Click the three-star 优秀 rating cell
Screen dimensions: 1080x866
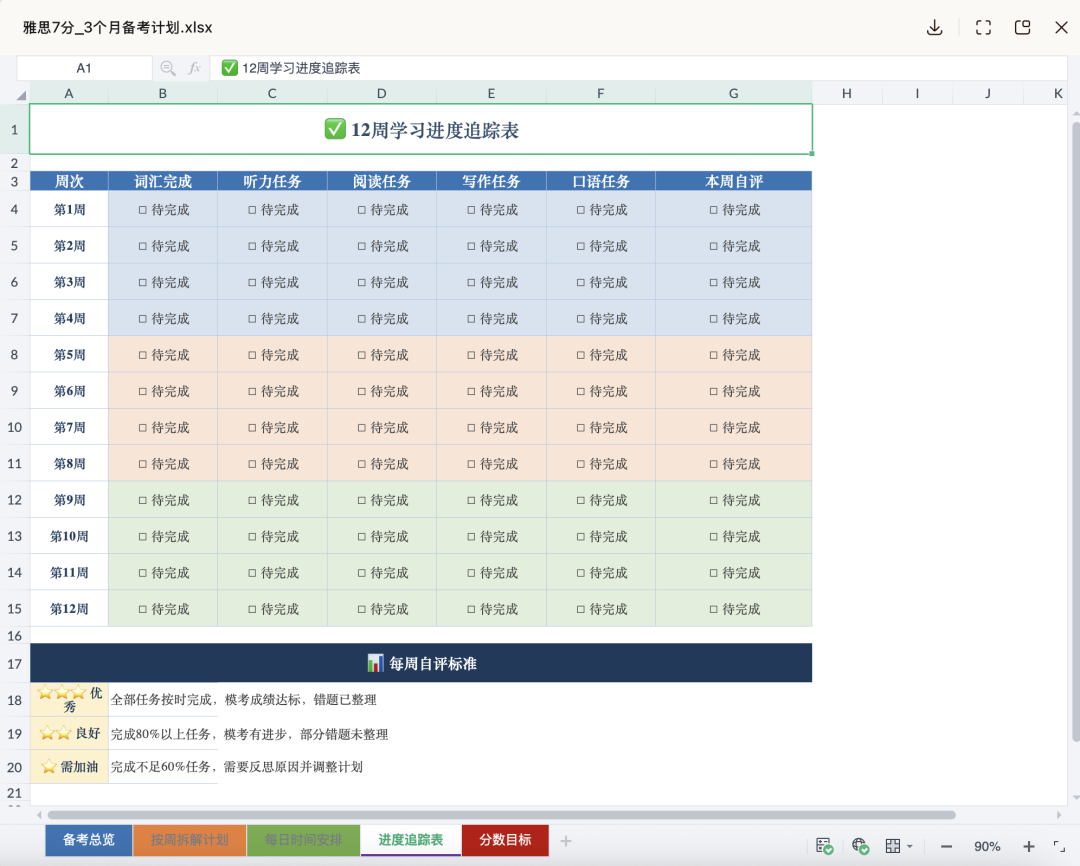[69, 699]
